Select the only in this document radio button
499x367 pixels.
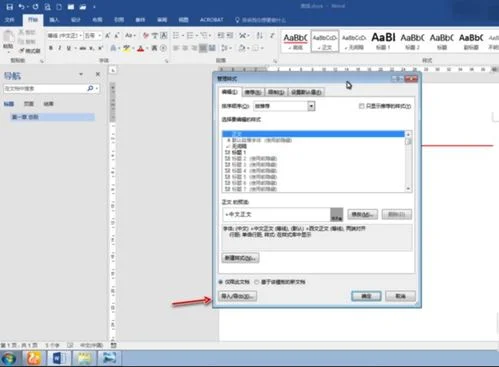coord(221,282)
